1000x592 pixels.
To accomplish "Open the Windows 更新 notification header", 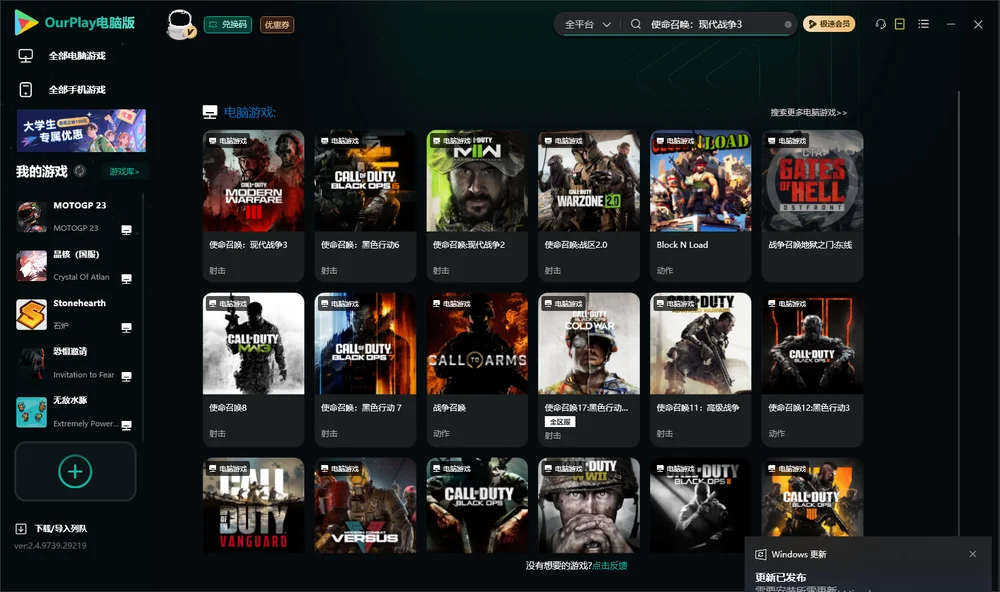I will tap(791, 554).
